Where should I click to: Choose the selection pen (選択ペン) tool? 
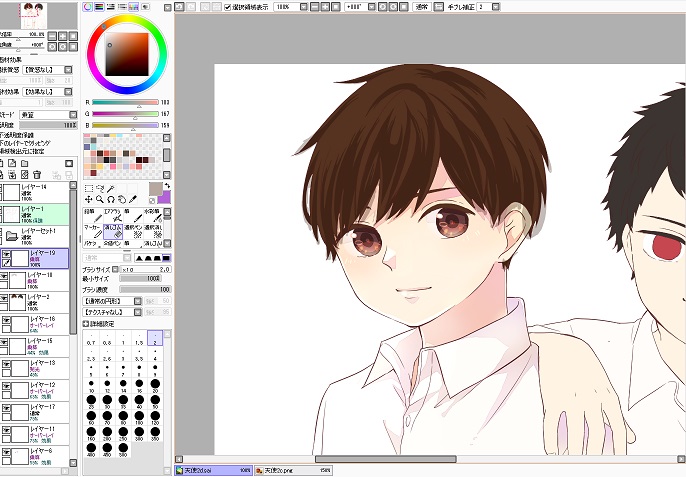pos(133,231)
